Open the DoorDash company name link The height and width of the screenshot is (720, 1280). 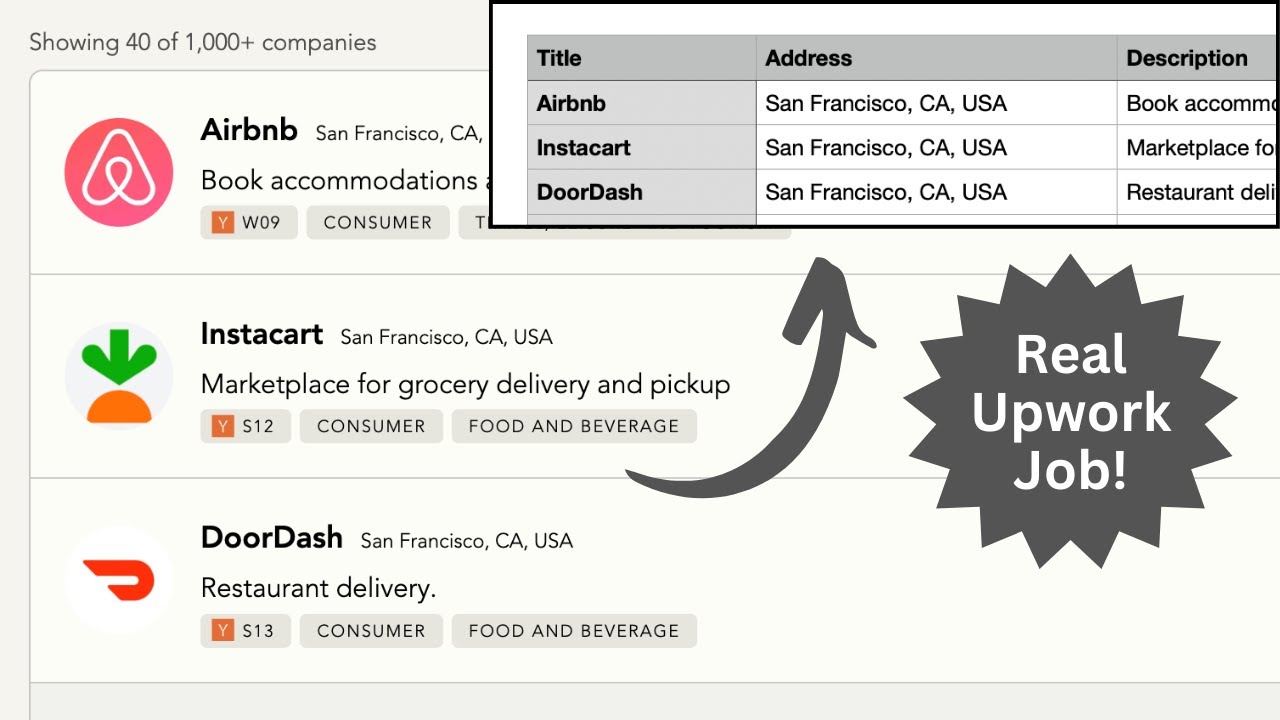coord(271,538)
